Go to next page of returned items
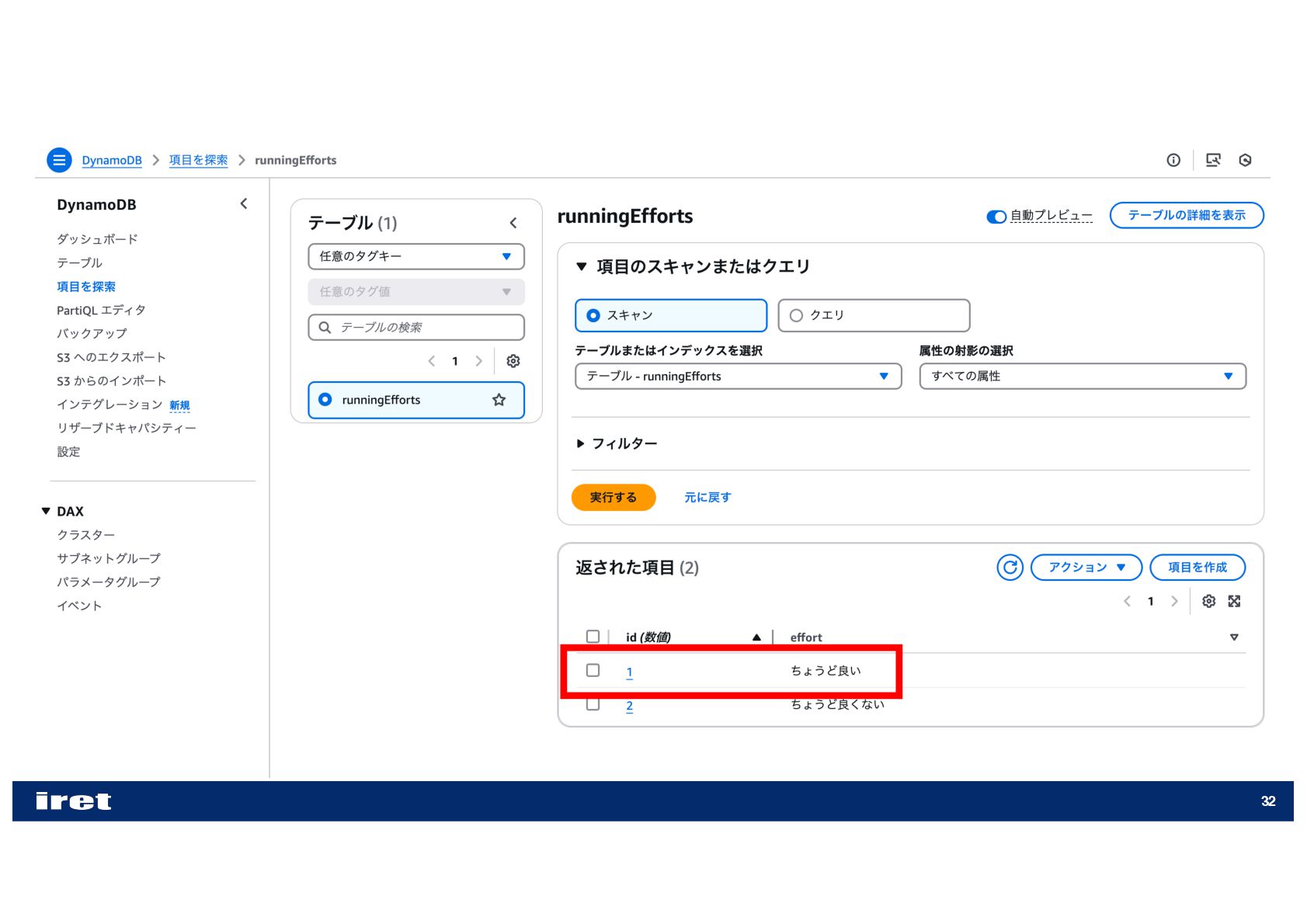The width and height of the screenshot is (1307, 924). pyautogui.click(x=1174, y=601)
